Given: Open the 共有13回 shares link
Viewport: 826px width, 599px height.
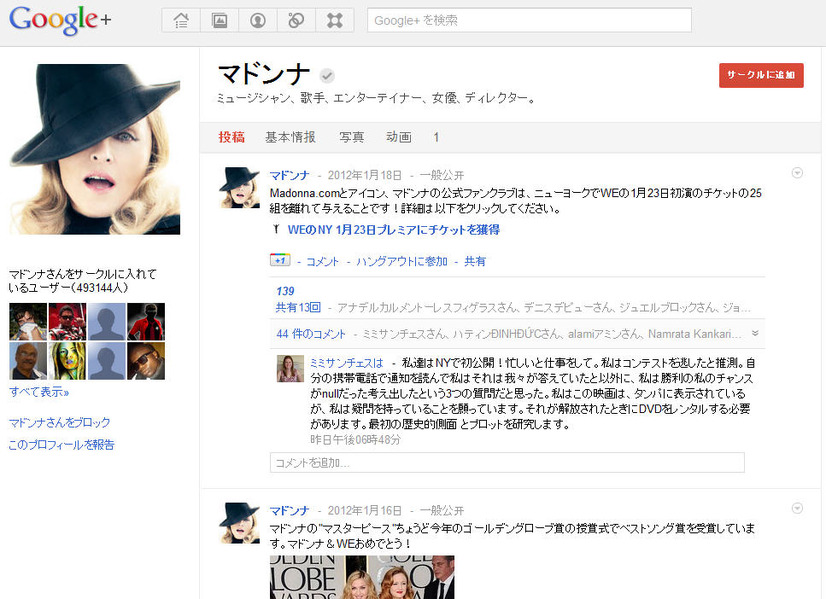Looking at the screenshot, I should point(298,307).
